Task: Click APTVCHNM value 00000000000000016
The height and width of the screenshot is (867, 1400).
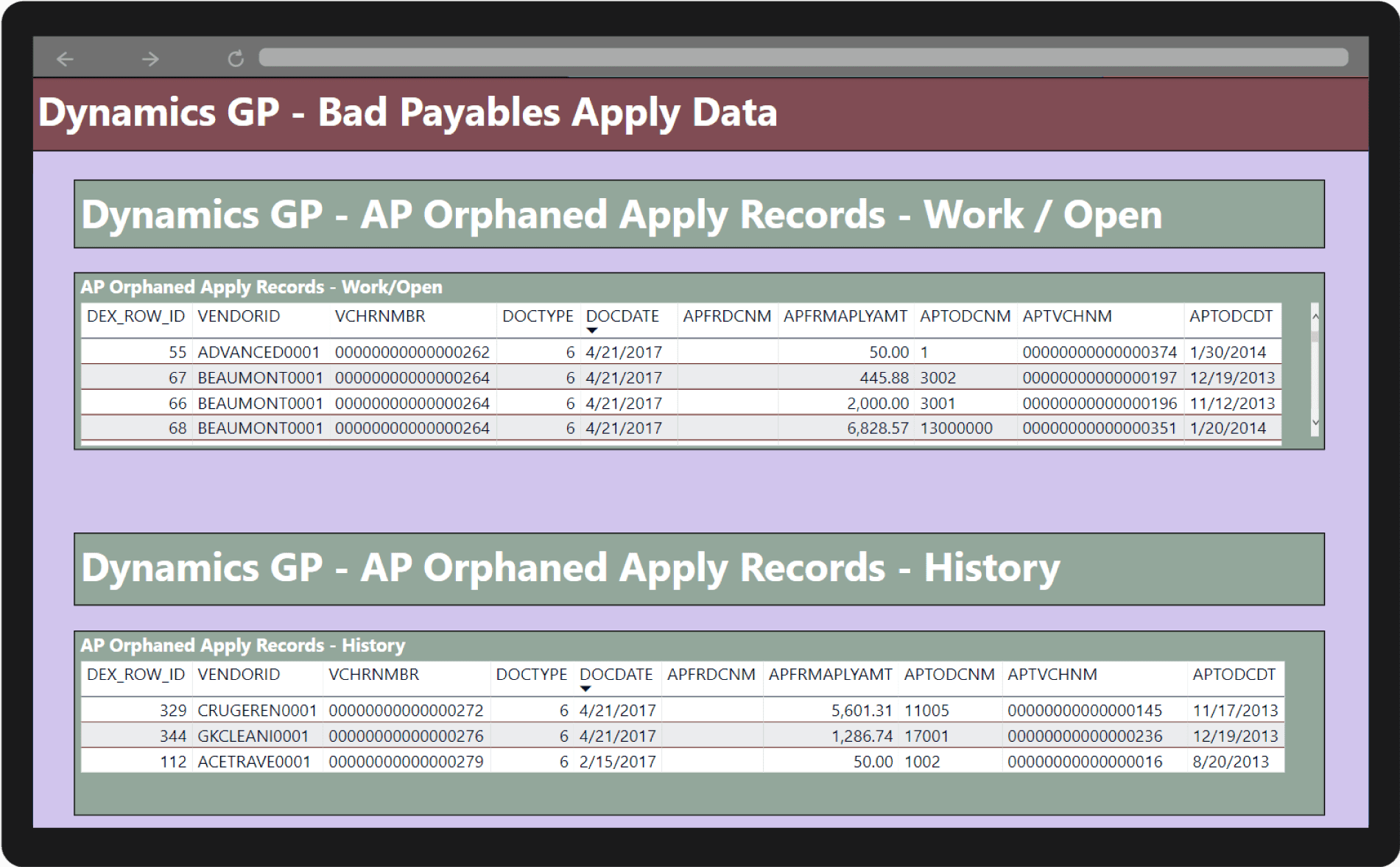Action: point(1085,762)
